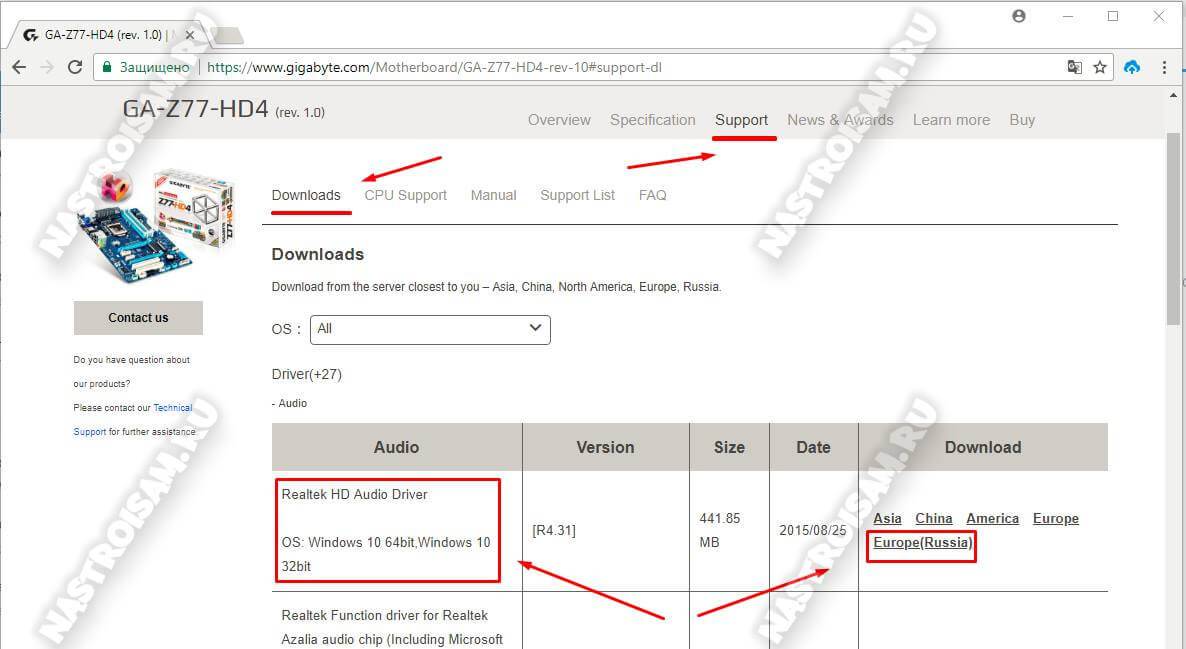Click the address bar URL field

point(600,67)
